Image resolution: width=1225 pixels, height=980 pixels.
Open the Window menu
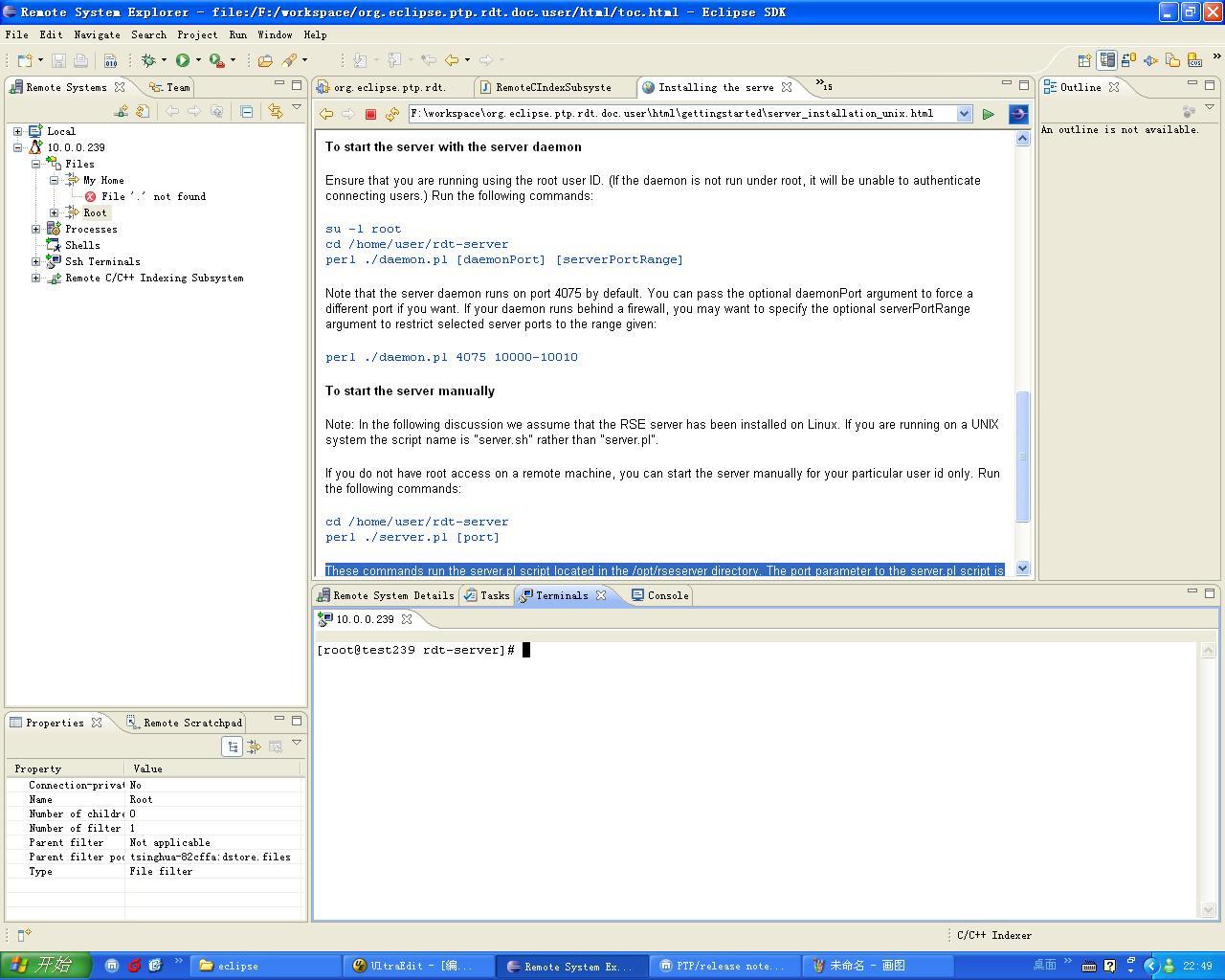(x=275, y=34)
